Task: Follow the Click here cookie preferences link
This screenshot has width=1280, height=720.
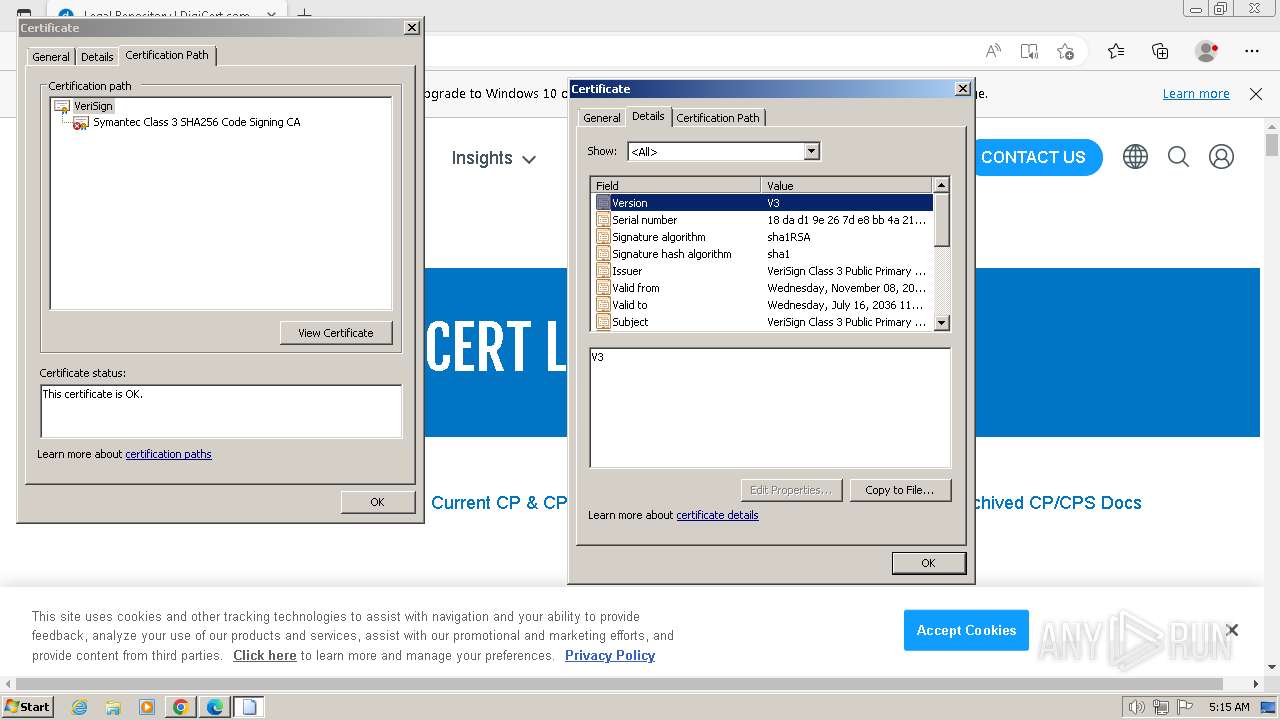Action: tap(265, 656)
